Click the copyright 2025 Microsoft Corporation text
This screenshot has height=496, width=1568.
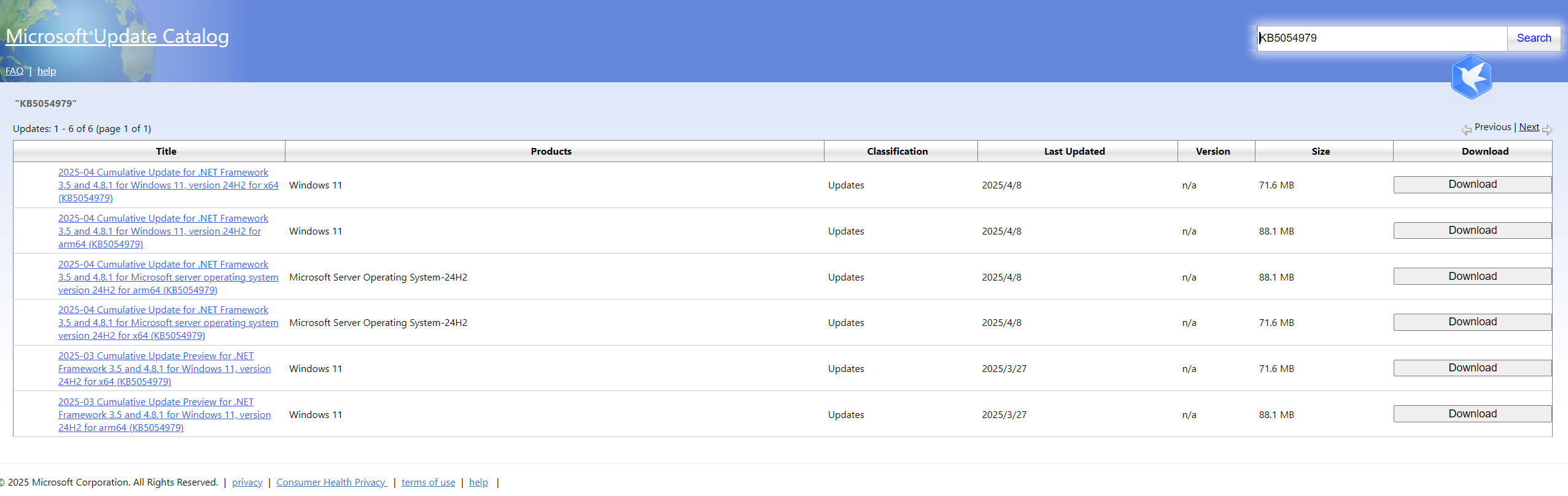[x=109, y=482]
